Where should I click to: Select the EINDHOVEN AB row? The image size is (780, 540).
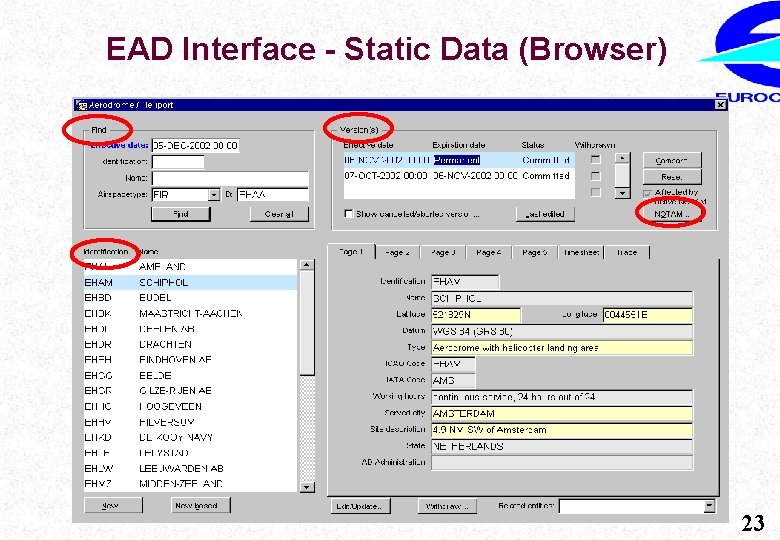tap(191, 360)
